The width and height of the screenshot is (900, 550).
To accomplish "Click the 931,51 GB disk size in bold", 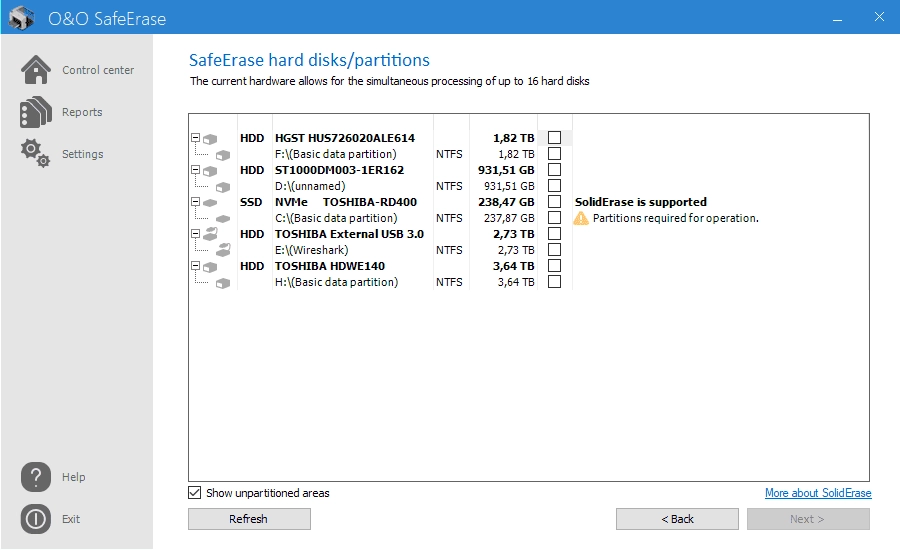I will 506,170.
